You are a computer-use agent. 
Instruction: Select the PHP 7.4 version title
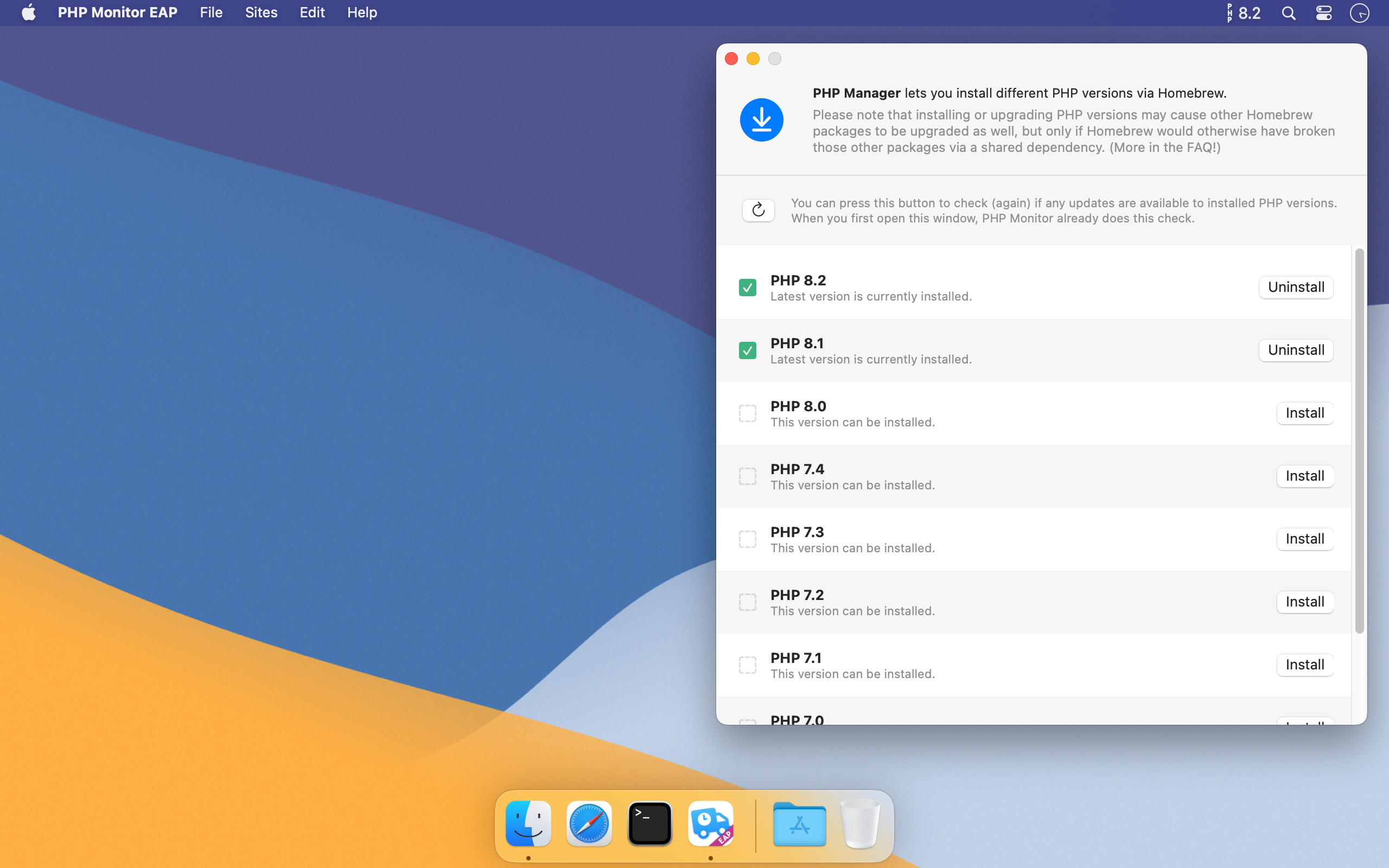797,469
